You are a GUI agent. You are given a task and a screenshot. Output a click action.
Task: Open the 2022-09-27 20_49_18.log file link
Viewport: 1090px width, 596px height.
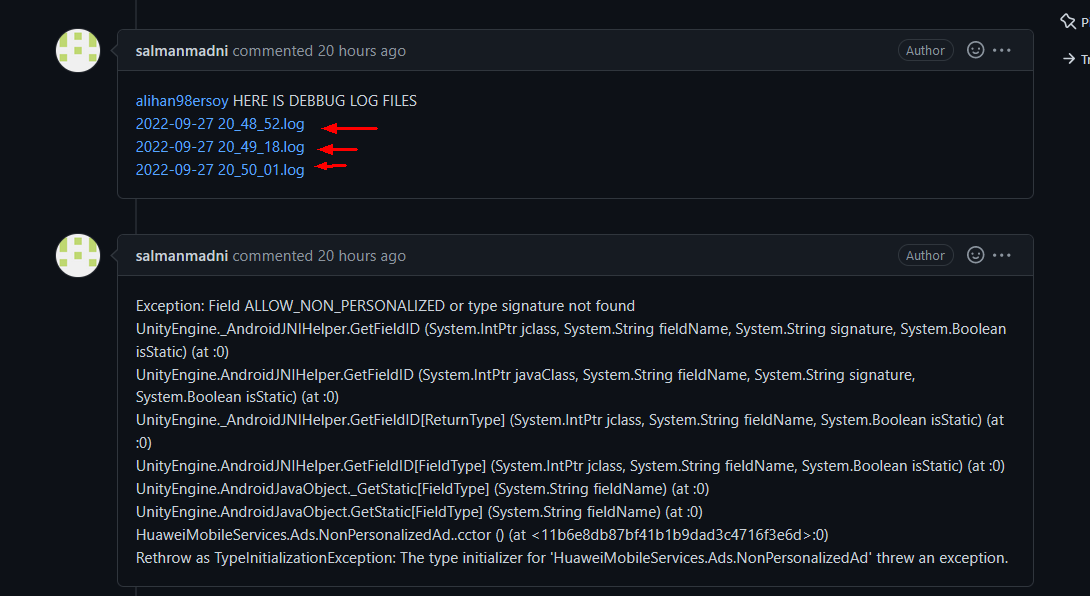click(x=220, y=147)
